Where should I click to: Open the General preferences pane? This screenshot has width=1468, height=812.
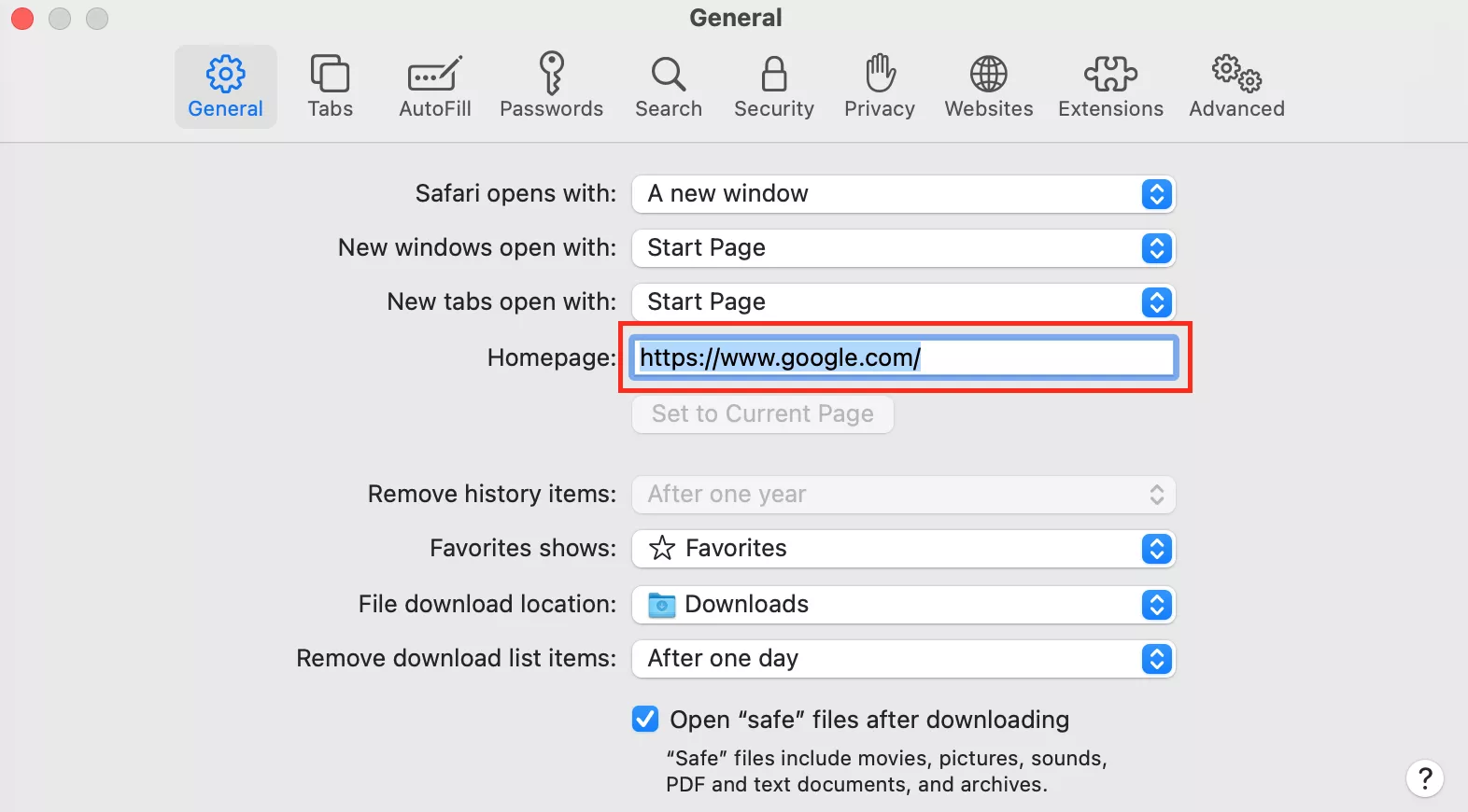(x=226, y=87)
